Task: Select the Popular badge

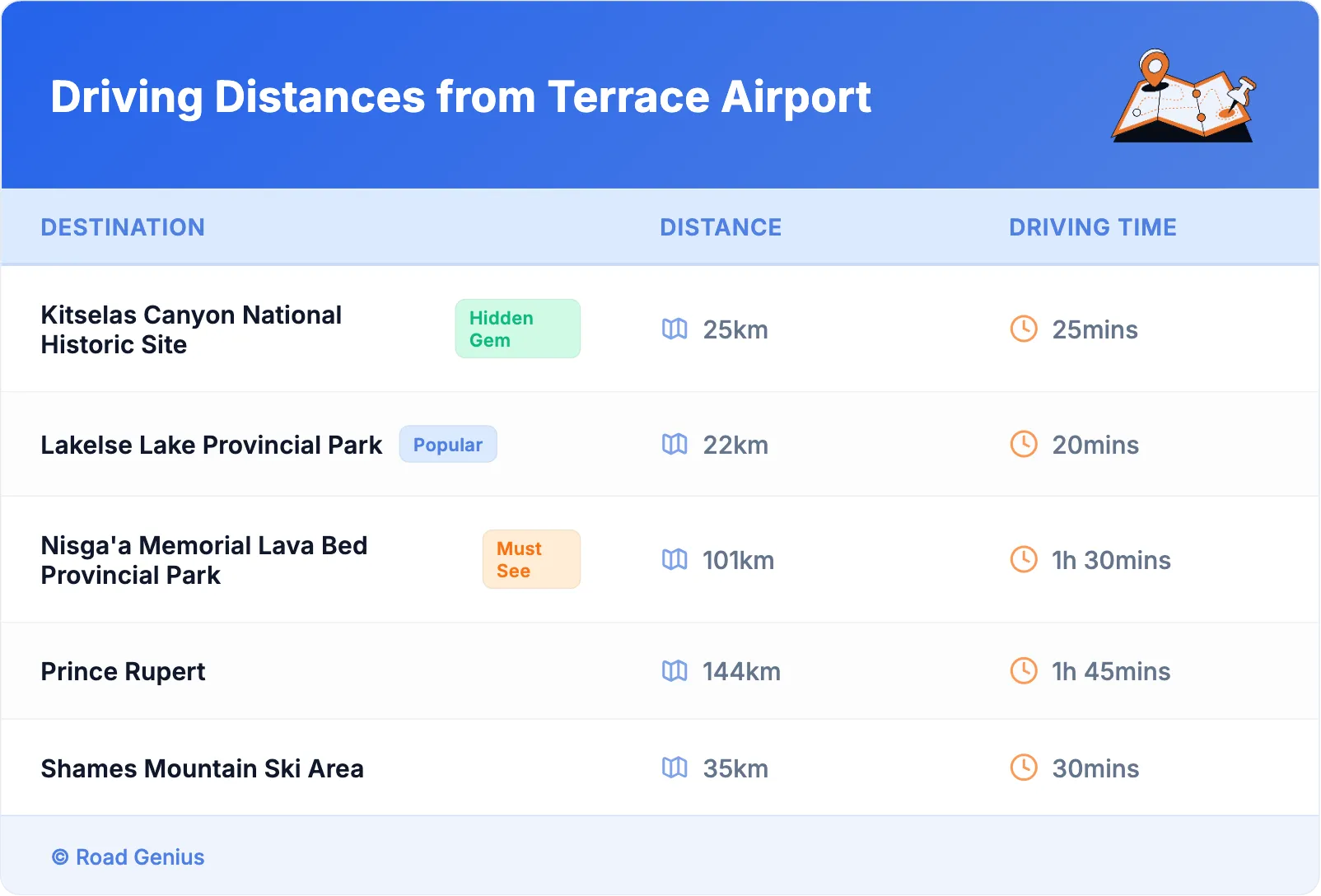Action: 448,445
